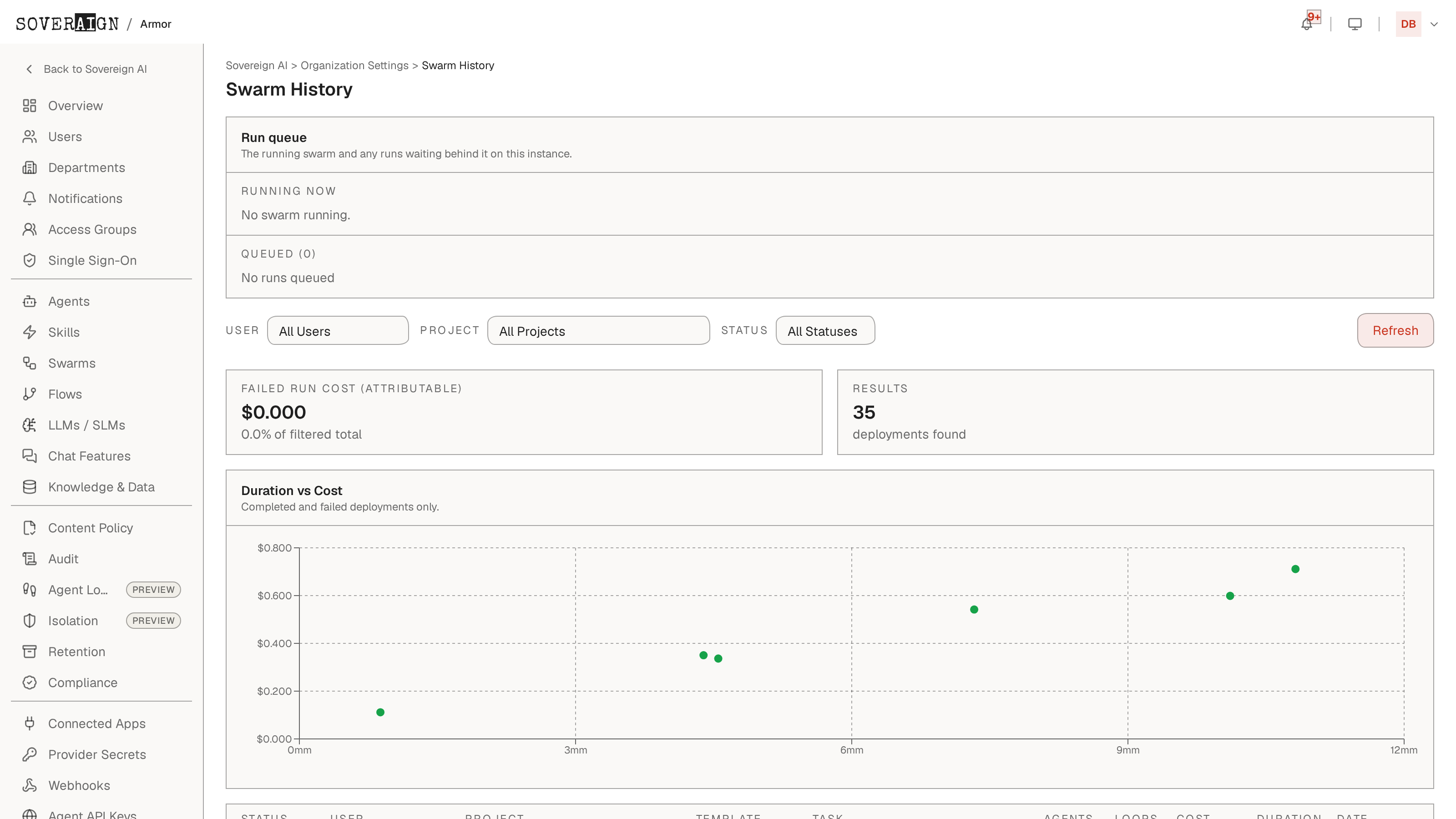Image resolution: width=1456 pixels, height=819 pixels.
Task: Click the Swarms icon
Action: (x=30, y=364)
